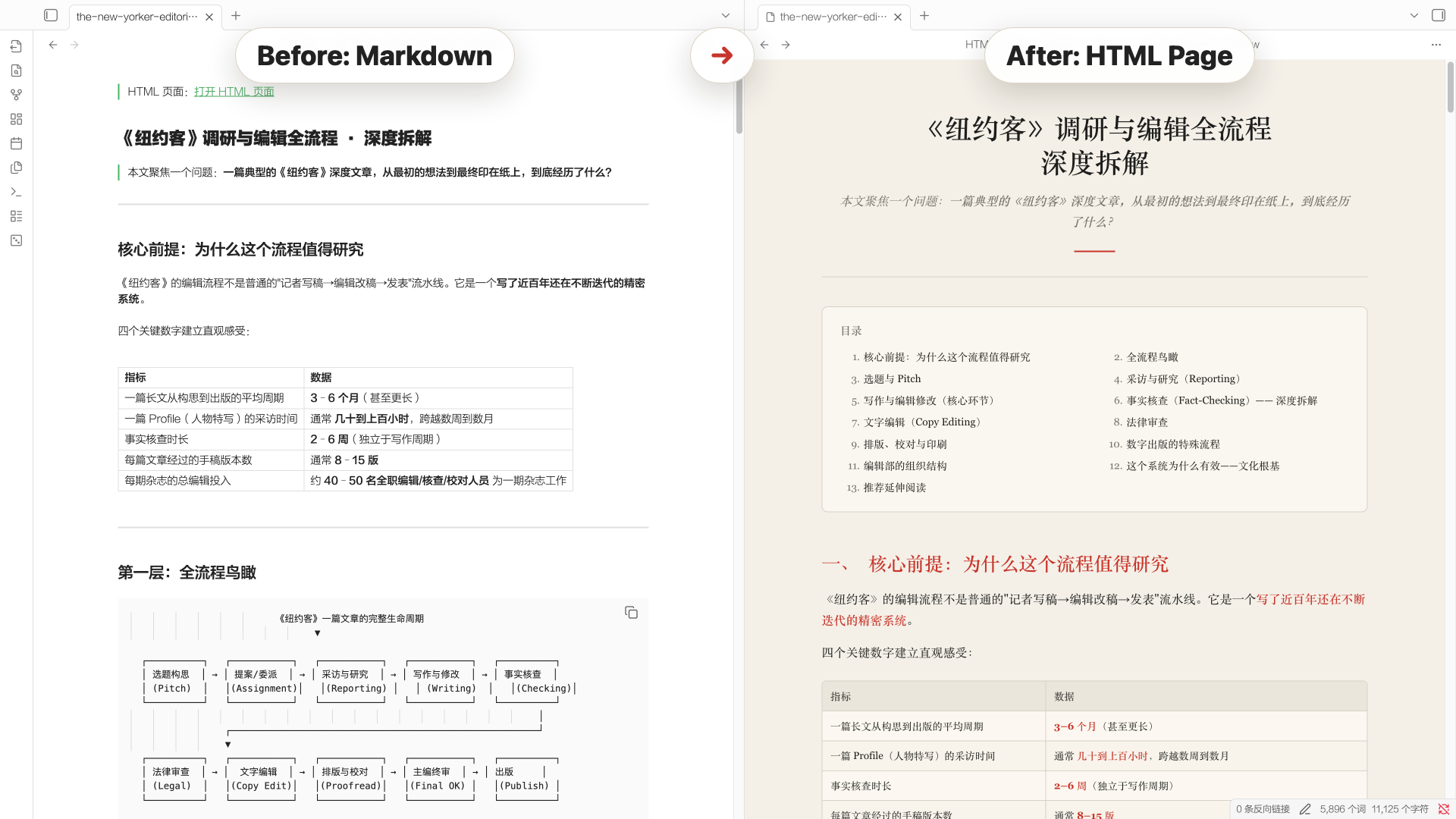
Task: Click the 11,125 个字符 character count
Action: click(x=1400, y=809)
